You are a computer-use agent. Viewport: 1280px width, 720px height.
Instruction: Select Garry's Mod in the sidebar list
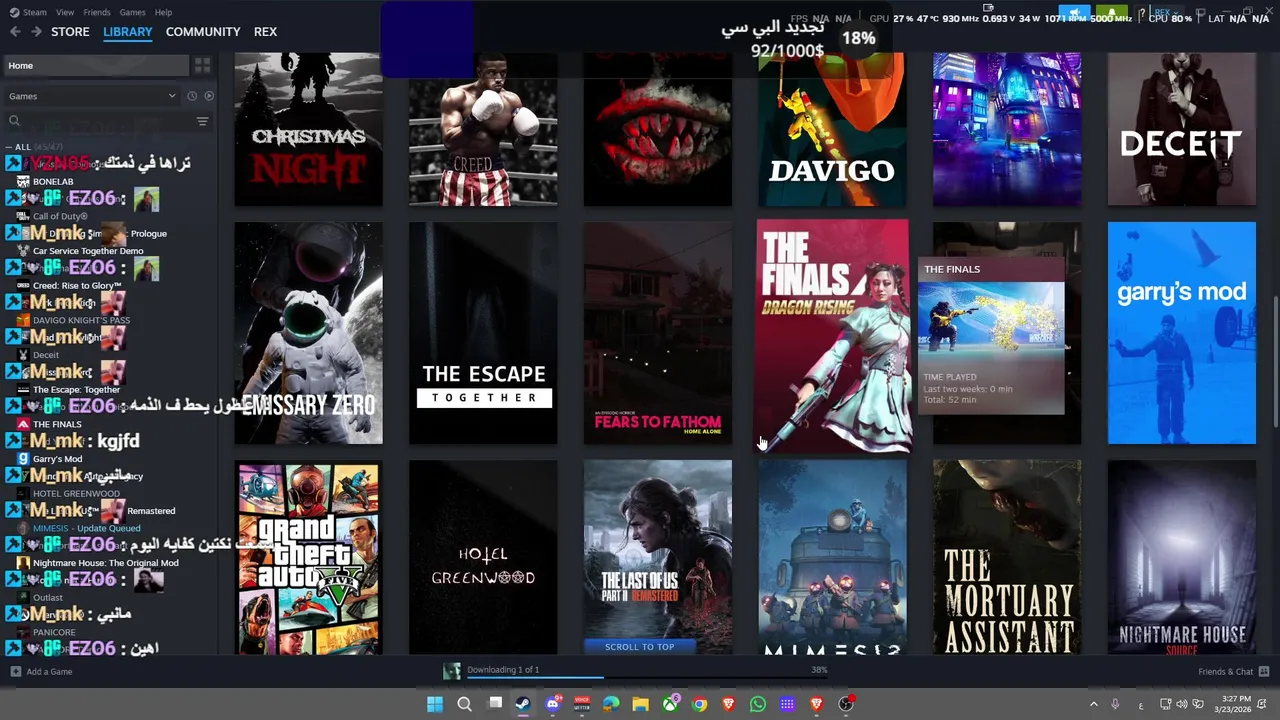coord(57,459)
